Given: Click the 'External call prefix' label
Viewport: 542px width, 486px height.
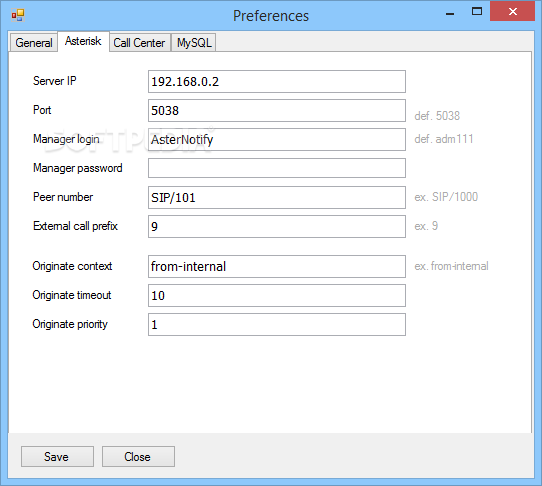Looking at the screenshot, I should [75, 226].
